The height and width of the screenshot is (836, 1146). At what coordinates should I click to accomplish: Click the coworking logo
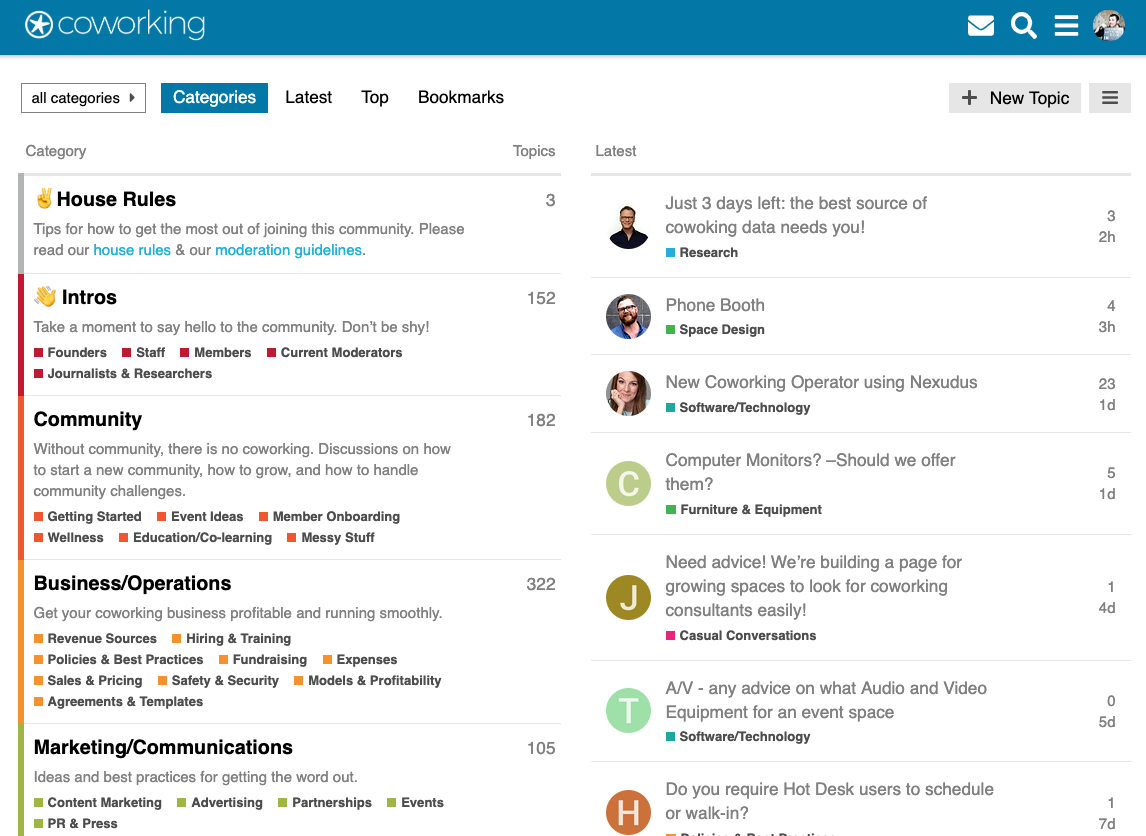pyautogui.click(x=115, y=25)
